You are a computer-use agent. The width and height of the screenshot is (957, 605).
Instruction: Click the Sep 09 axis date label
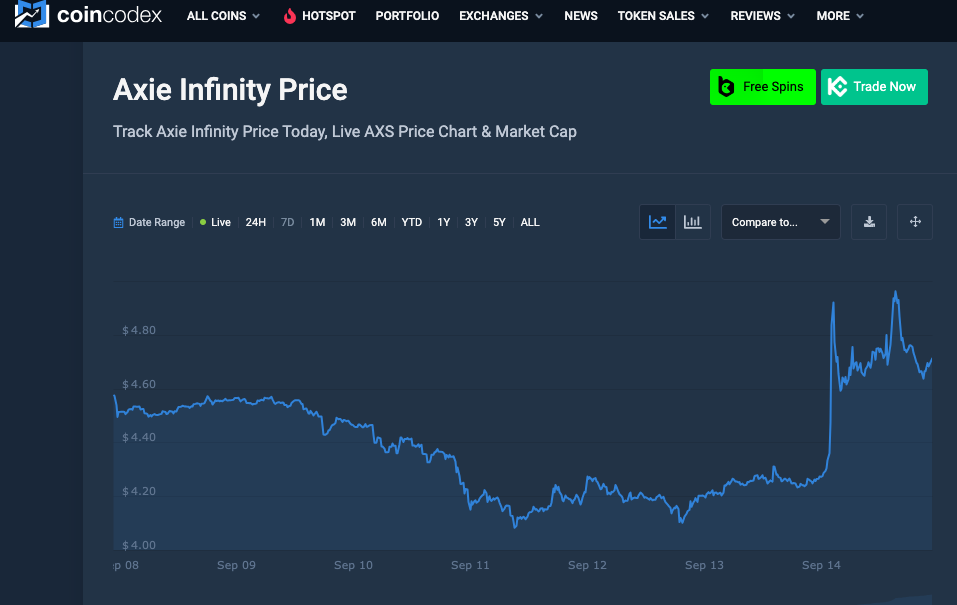[236, 565]
